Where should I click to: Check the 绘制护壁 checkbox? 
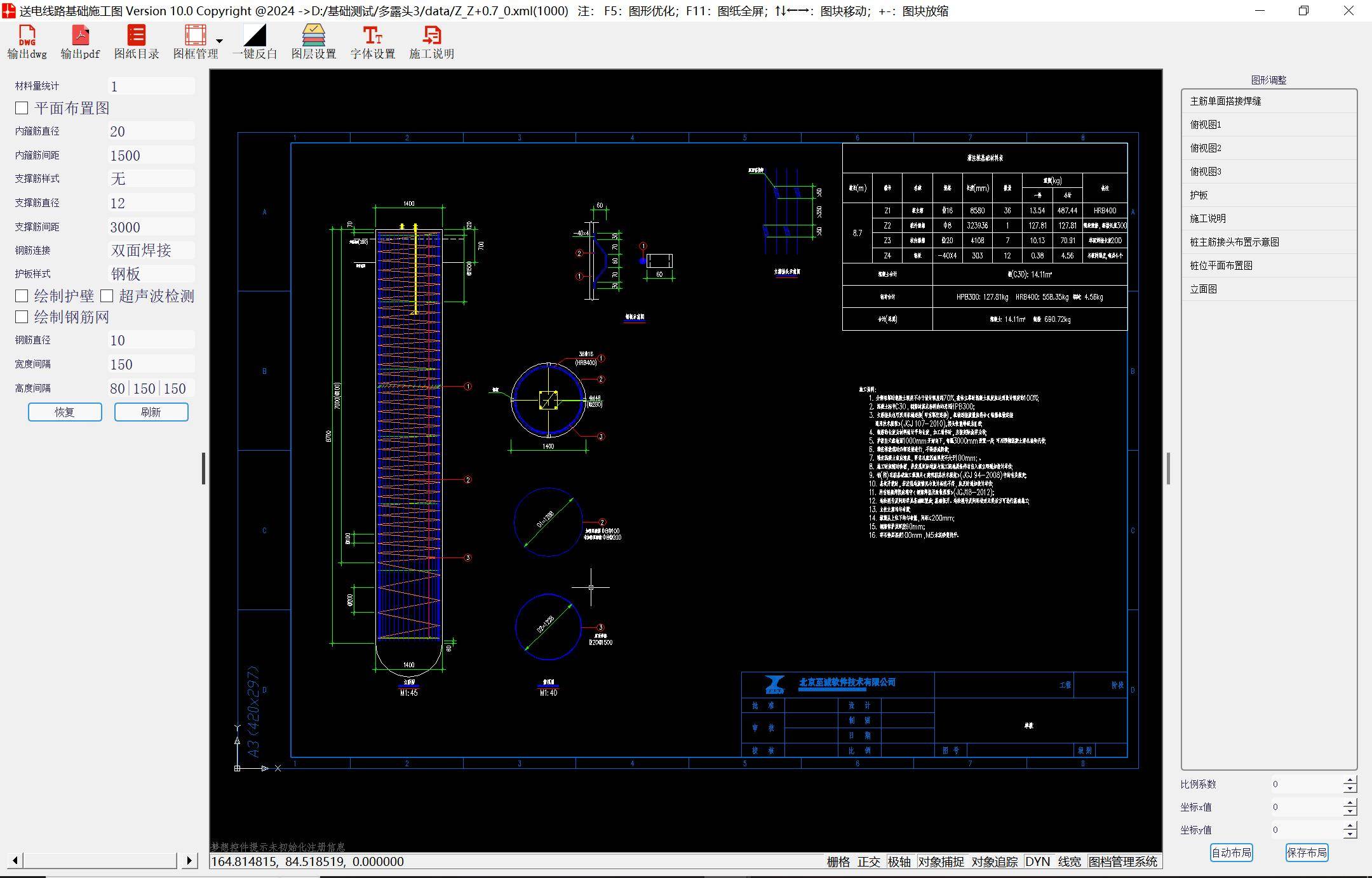(22, 296)
